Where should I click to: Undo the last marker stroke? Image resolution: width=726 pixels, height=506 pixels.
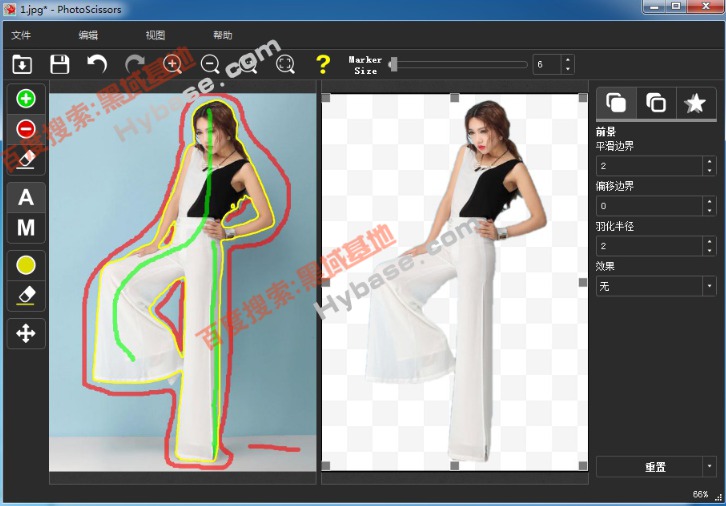[97, 64]
